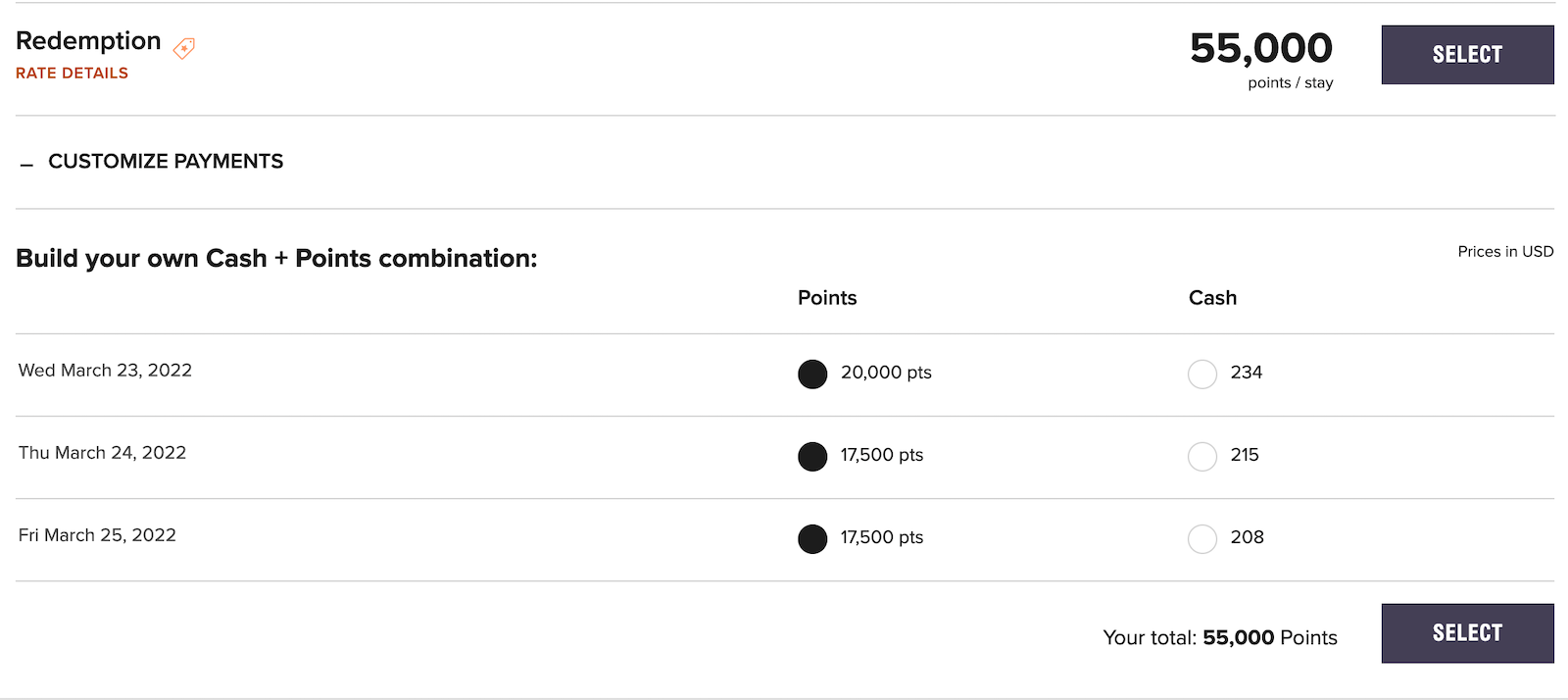Click the top Select button
The width and height of the screenshot is (1568, 700).
[1467, 54]
